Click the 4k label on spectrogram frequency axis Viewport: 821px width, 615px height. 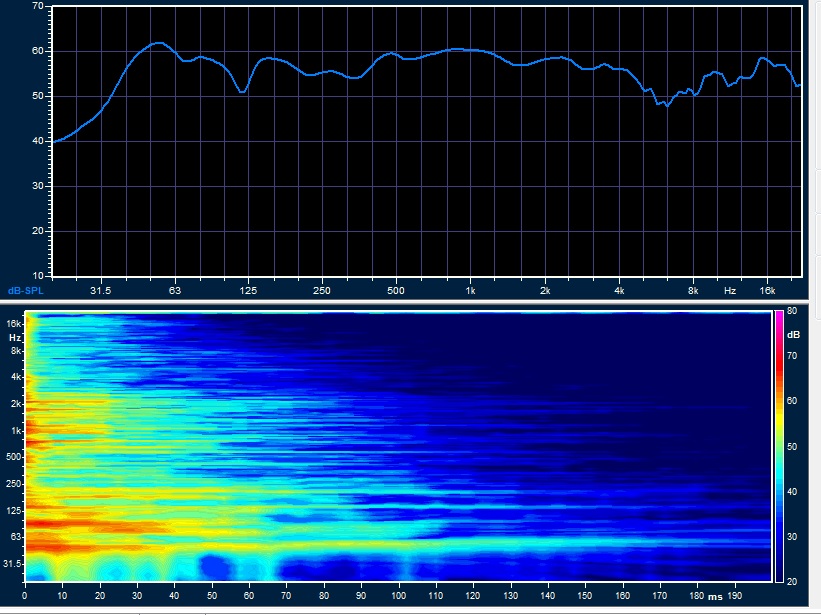click(16, 377)
